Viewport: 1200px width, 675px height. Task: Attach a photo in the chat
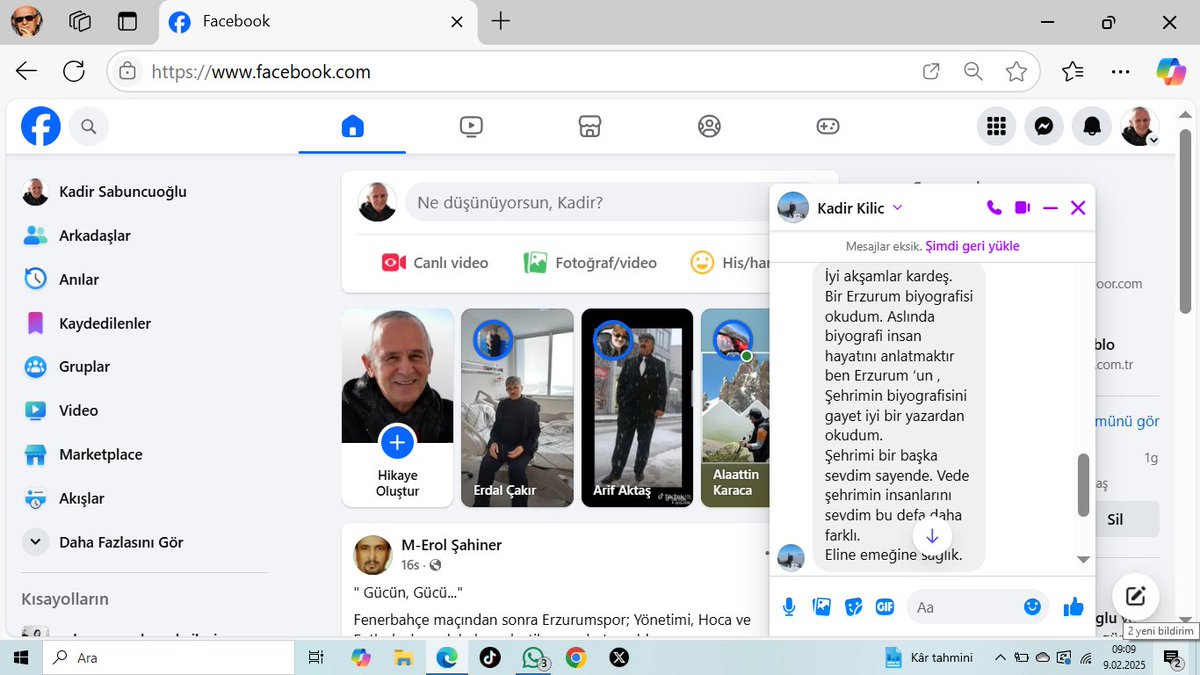point(822,606)
